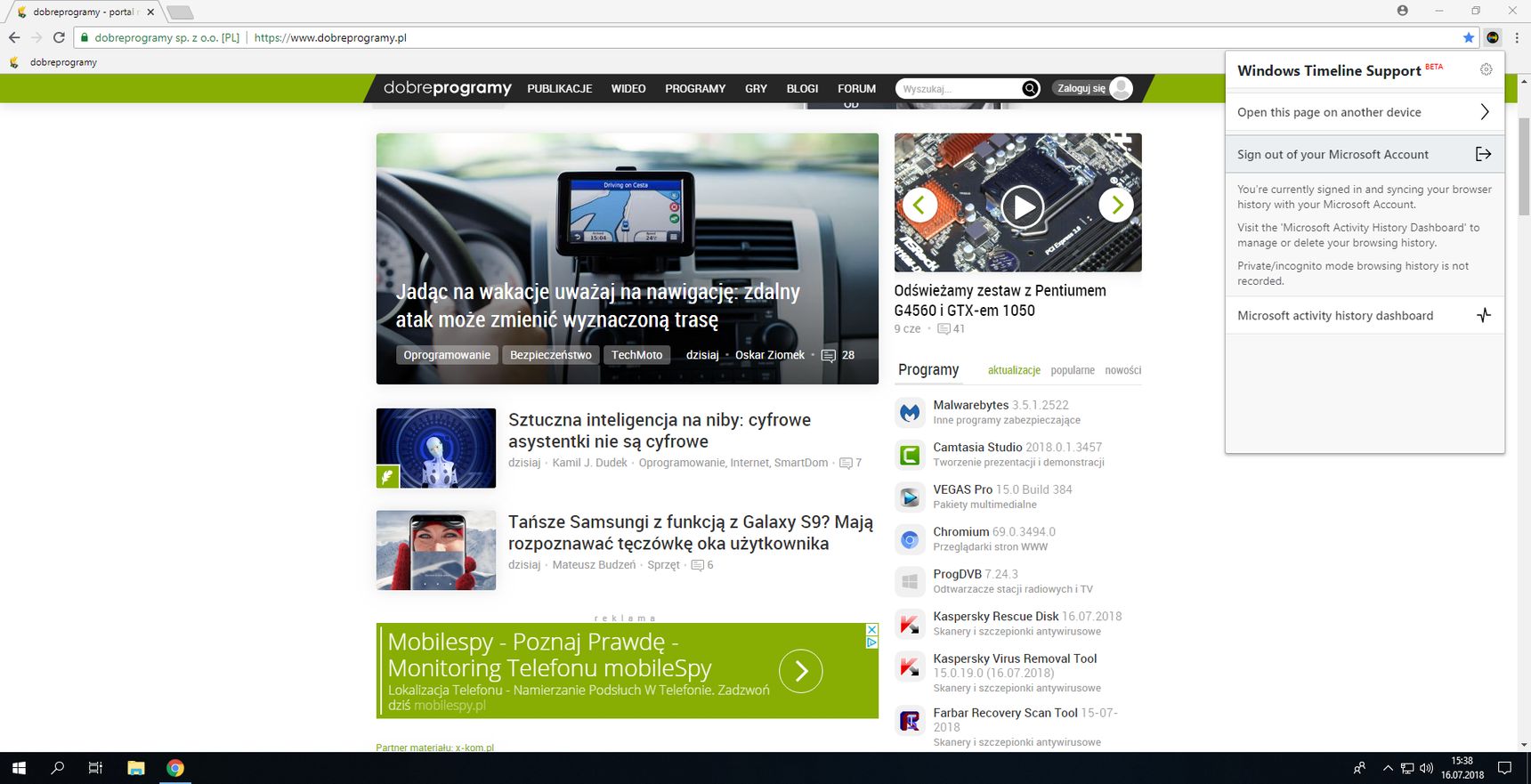The height and width of the screenshot is (784, 1531).
Task: Open the Chrome account profile icon
Action: (1403, 11)
